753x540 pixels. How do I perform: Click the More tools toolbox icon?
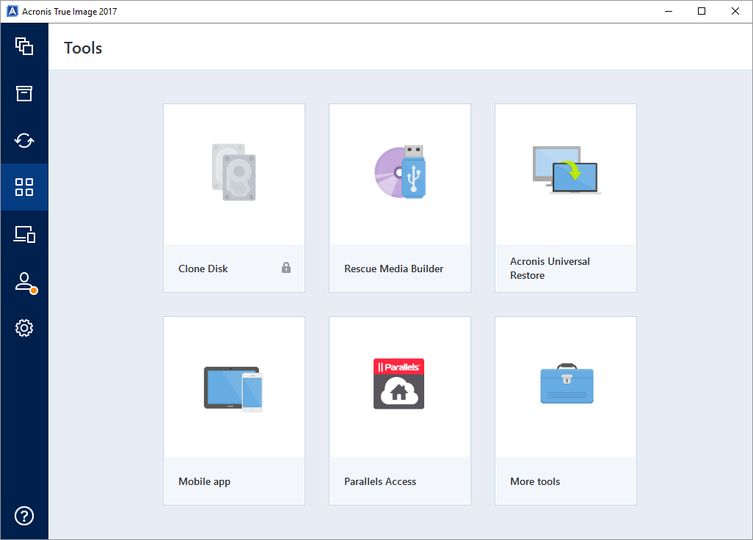coord(567,383)
